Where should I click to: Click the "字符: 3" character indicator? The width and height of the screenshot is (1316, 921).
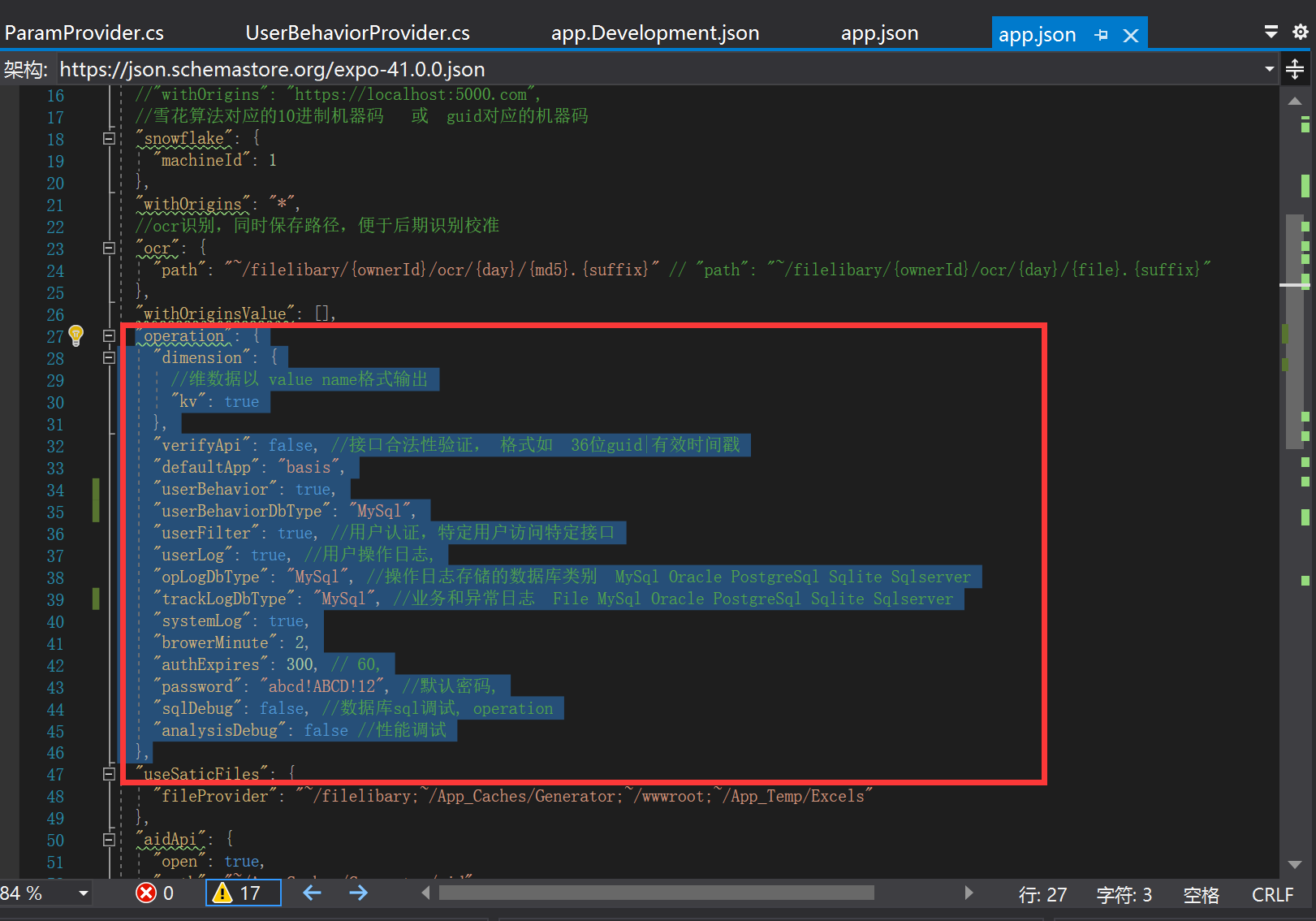click(1124, 895)
